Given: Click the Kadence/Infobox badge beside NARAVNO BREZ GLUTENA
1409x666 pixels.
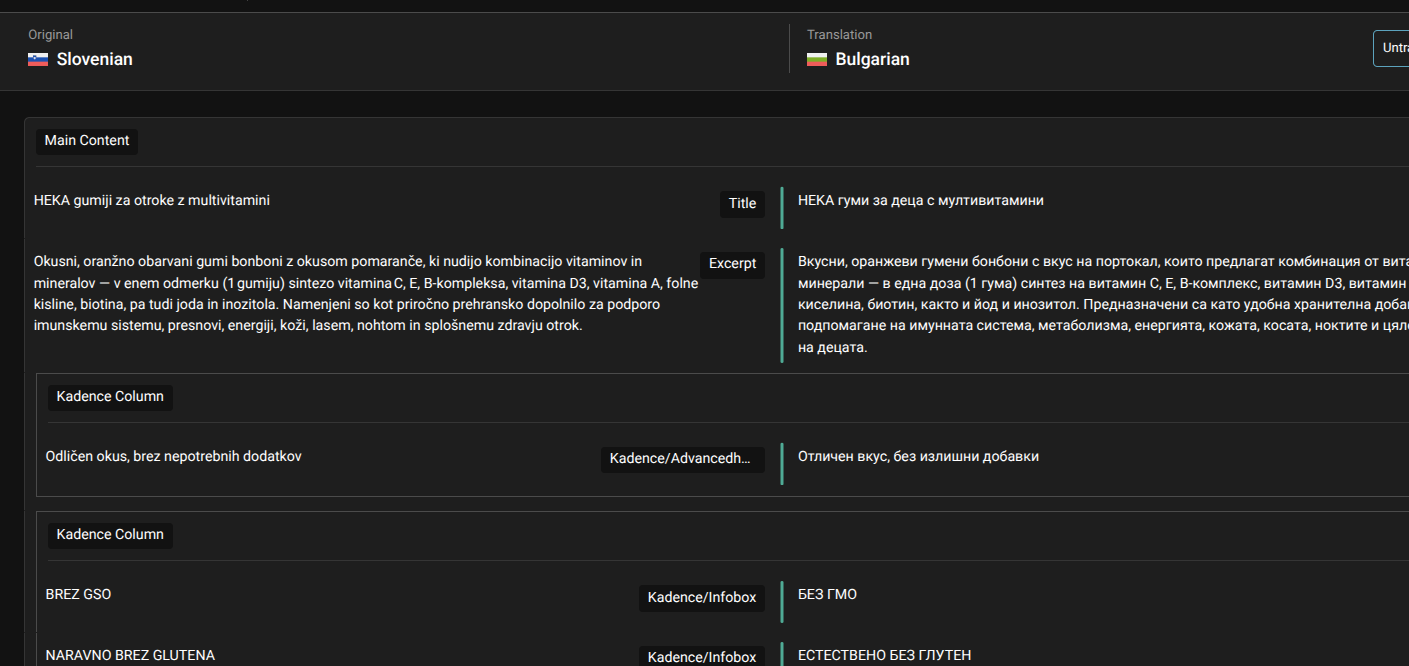Looking at the screenshot, I should (701, 657).
